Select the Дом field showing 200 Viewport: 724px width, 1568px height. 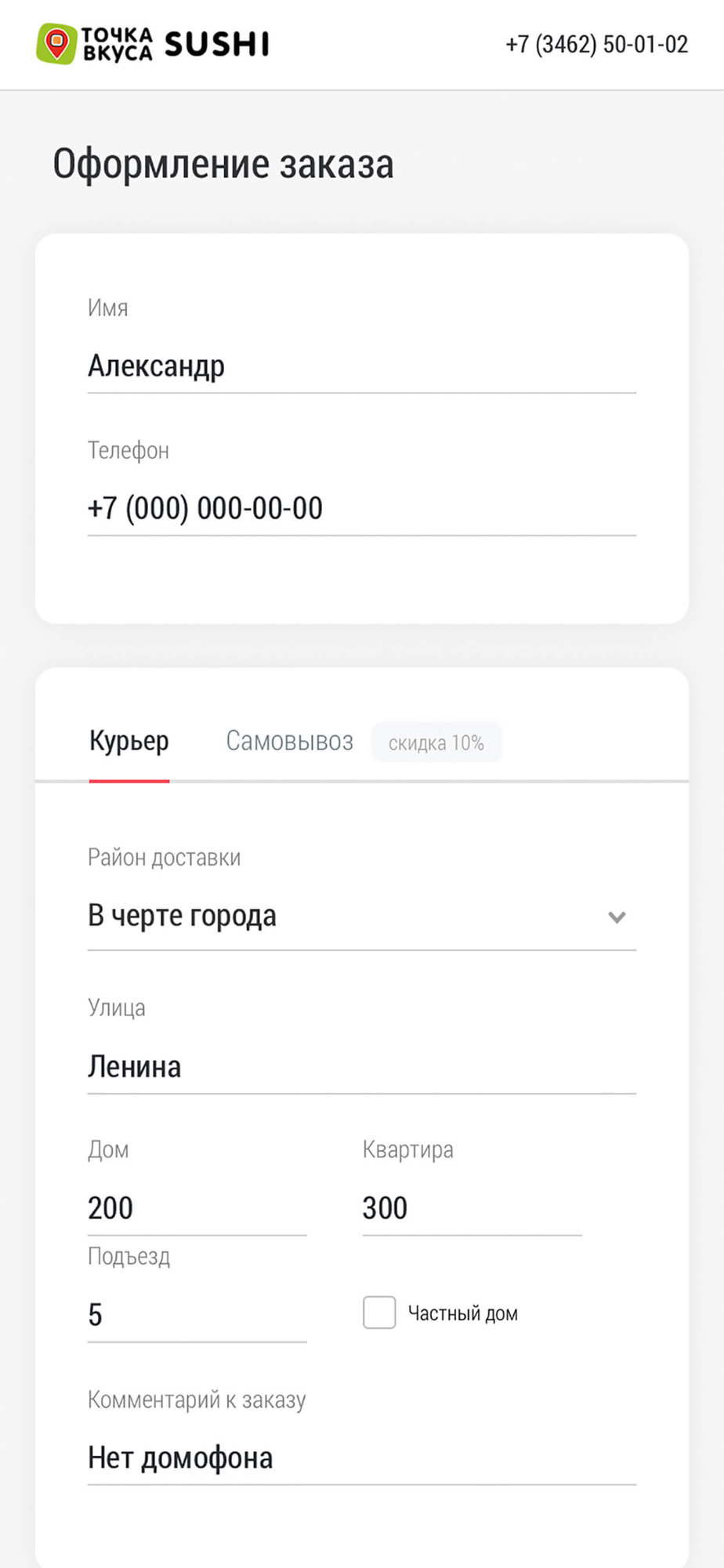click(x=197, y=1209)
